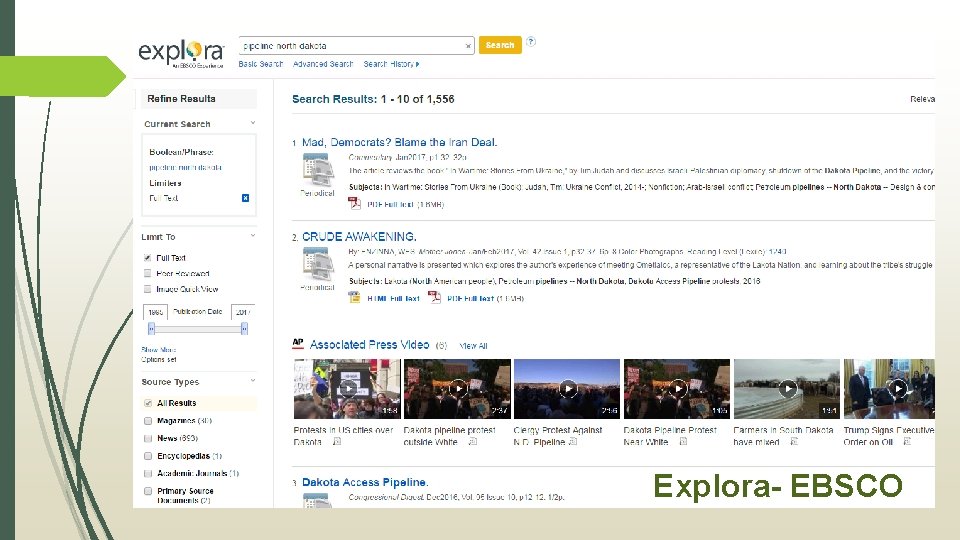Check the Magazines source type
Image resolution: width=960 pixels, height=540 pixels.
(148, 421)
